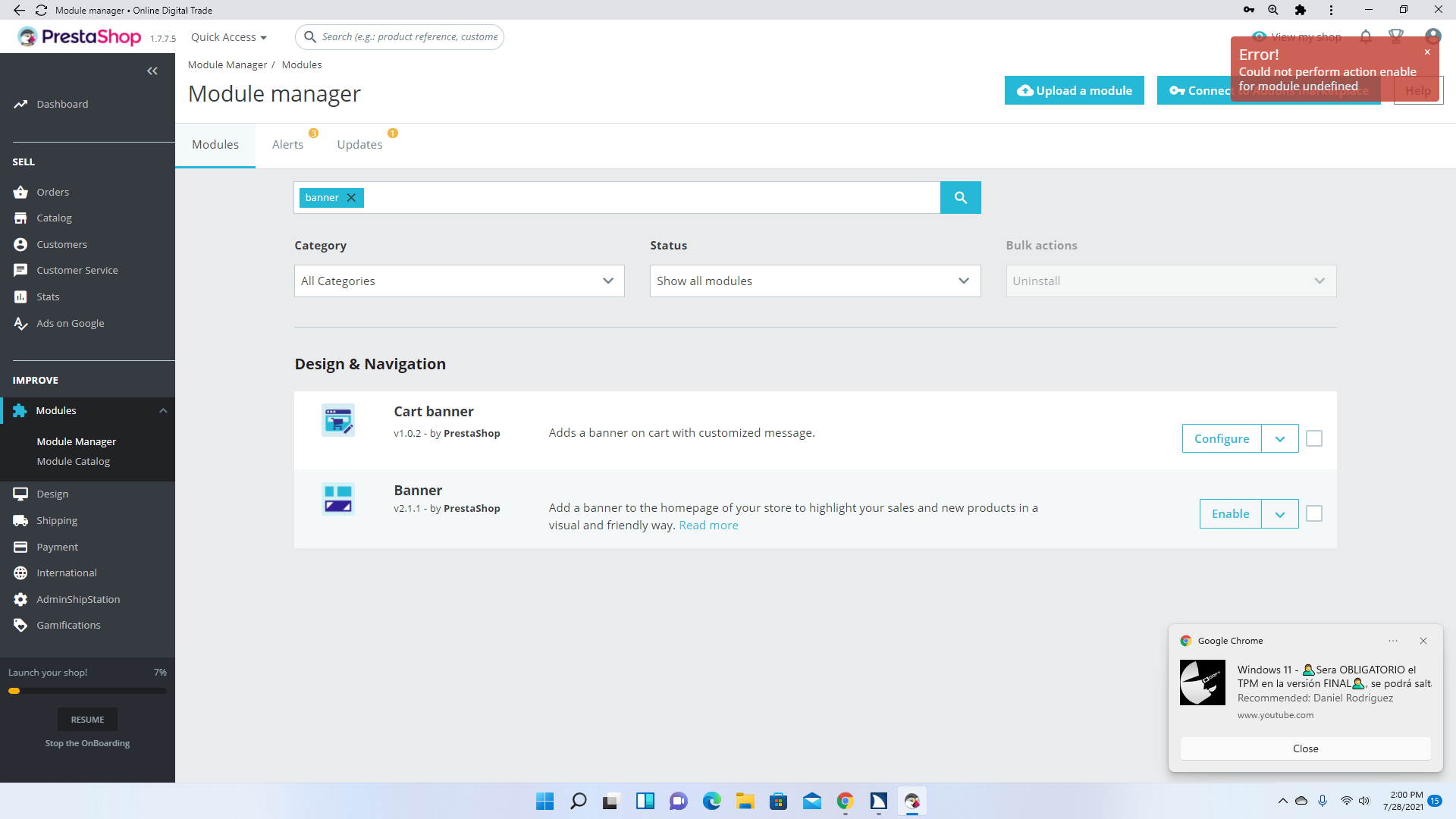
Task: Open the Show all modules status dropdown
Action: click(814, 281)
